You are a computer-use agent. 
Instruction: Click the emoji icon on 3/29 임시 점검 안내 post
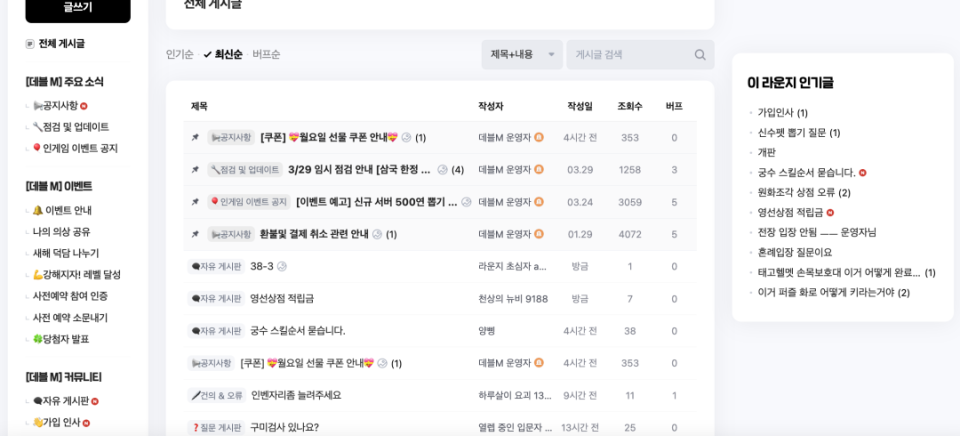click(443, 170)
